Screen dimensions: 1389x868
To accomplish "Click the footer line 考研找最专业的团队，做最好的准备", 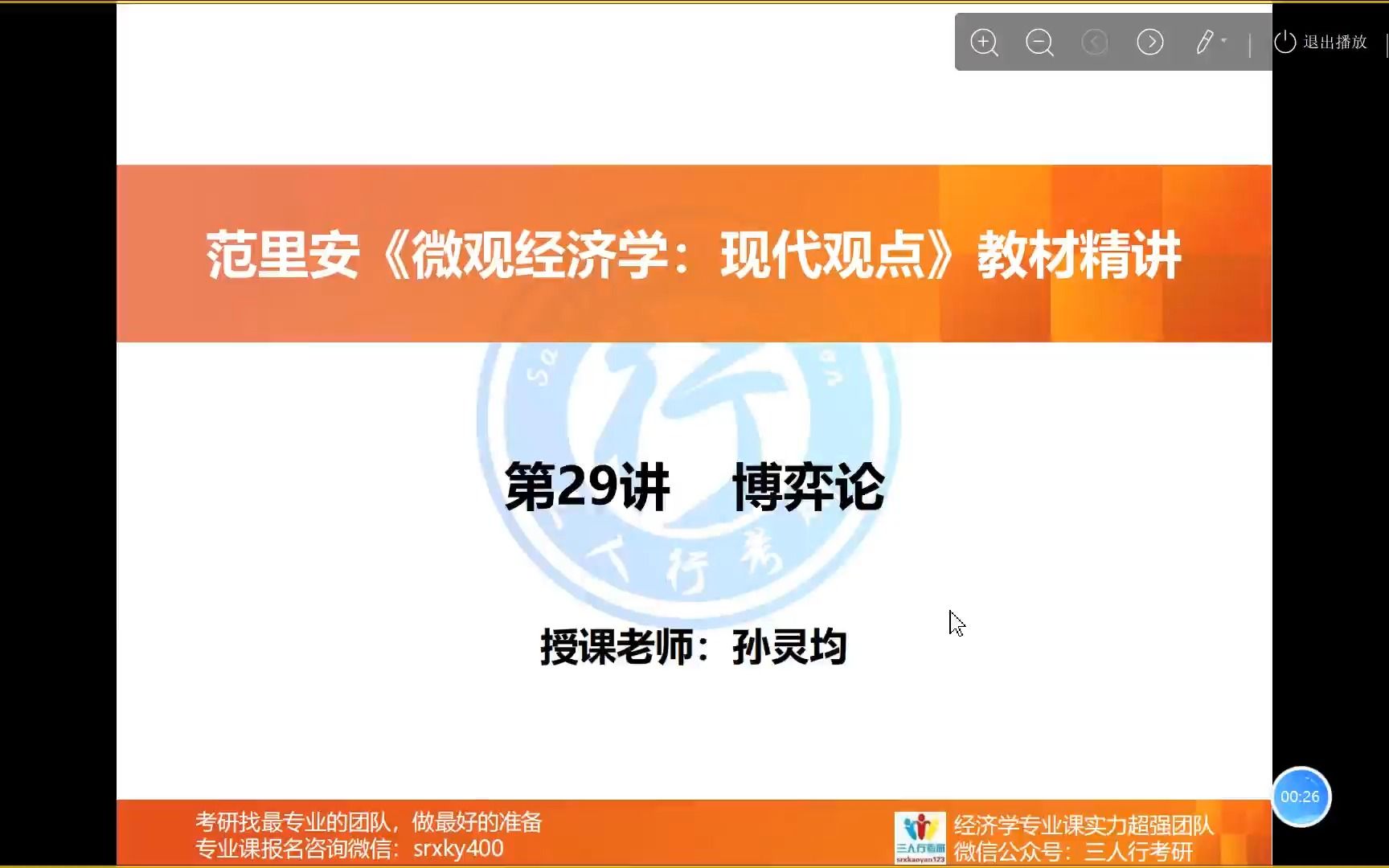I will 369,822.
